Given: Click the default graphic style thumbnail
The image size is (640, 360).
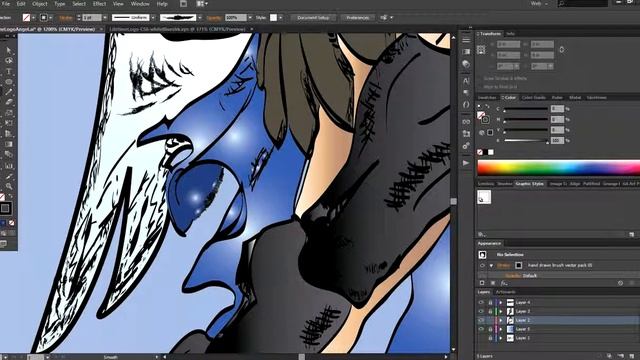Looking at the screenshot, I should point(484,197).
